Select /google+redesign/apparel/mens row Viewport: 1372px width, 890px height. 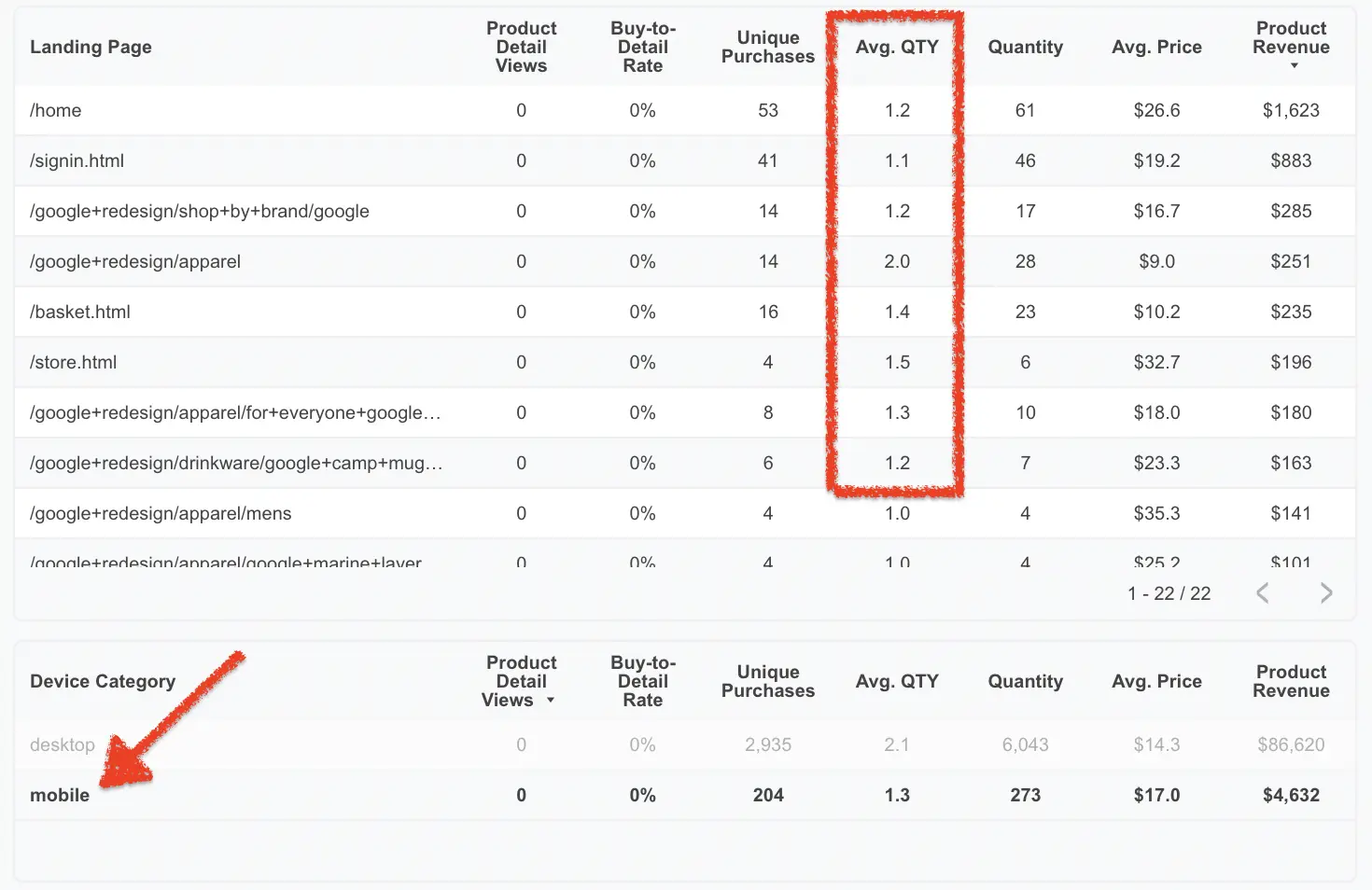click(x=684, y=514)
